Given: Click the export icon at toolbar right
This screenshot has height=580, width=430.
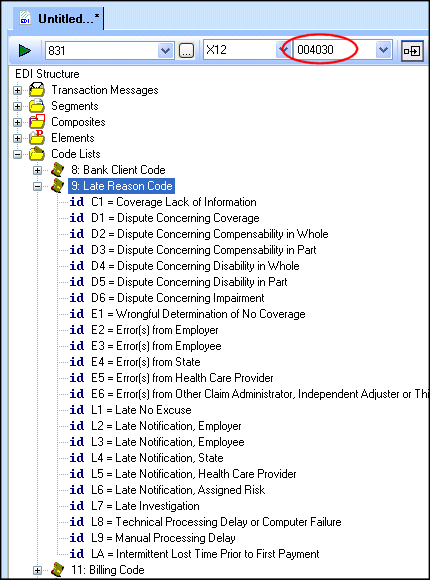Looking at the screenshot, I should tap(412, 51).
